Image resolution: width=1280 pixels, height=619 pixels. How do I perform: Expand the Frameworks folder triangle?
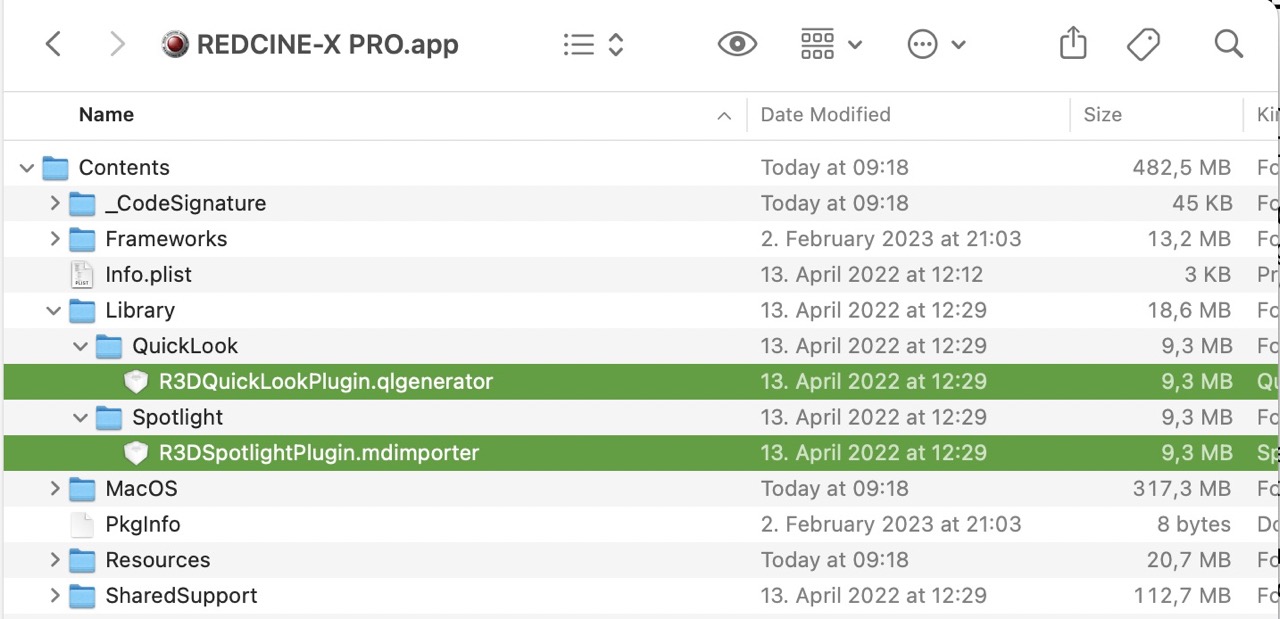[x=55, y=240]
